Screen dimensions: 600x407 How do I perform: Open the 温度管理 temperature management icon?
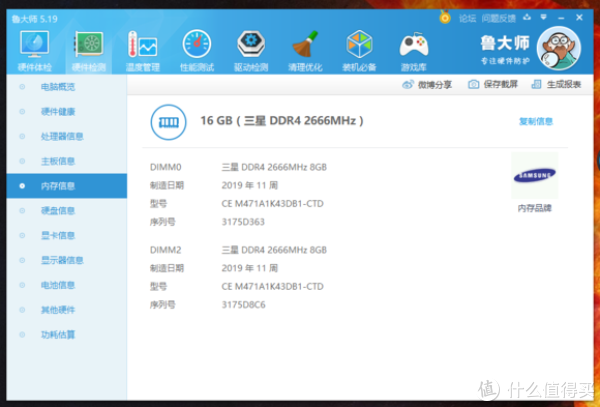tap(143, 52)
